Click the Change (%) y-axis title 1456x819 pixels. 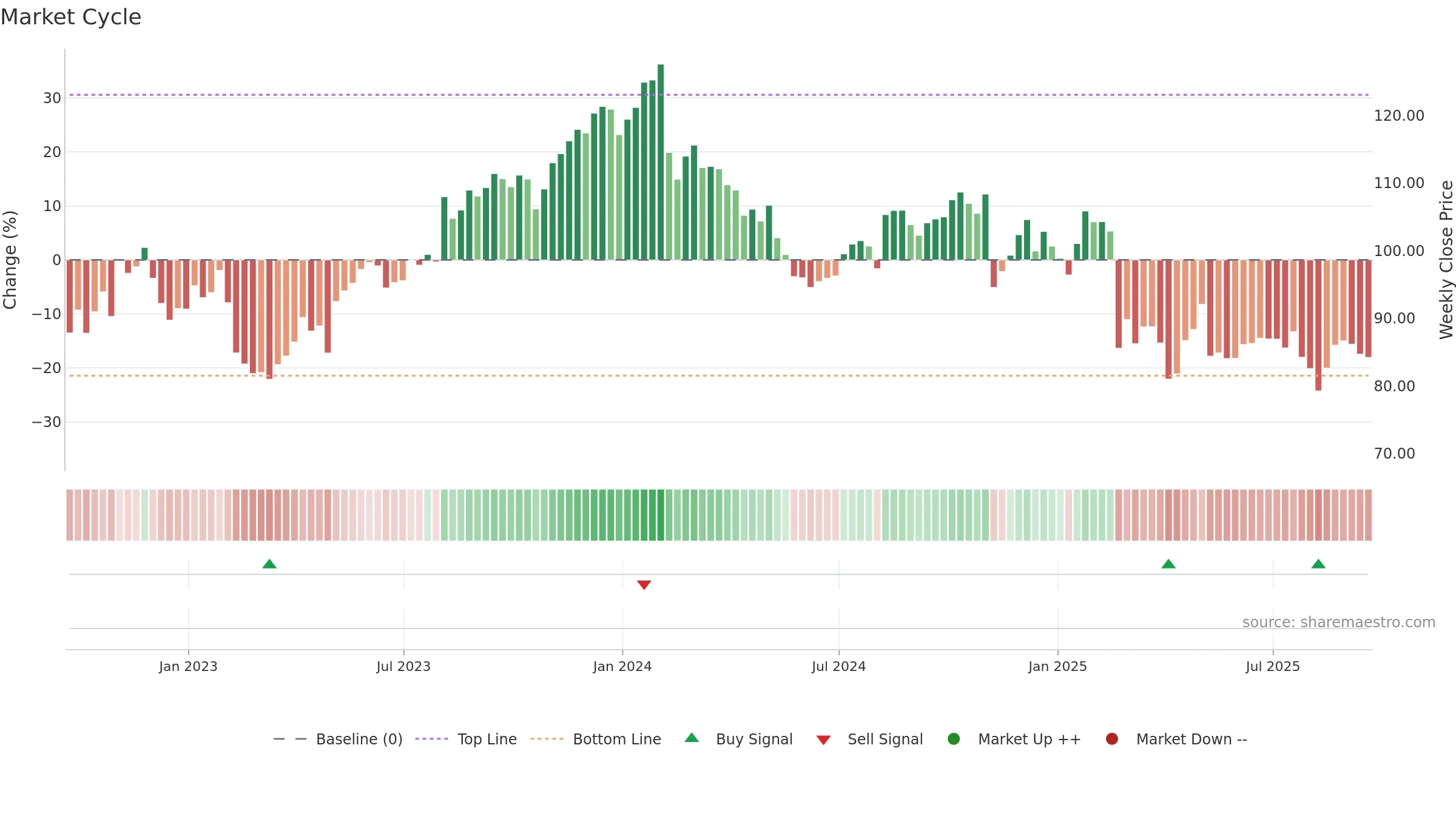click(x=10, y=260)
